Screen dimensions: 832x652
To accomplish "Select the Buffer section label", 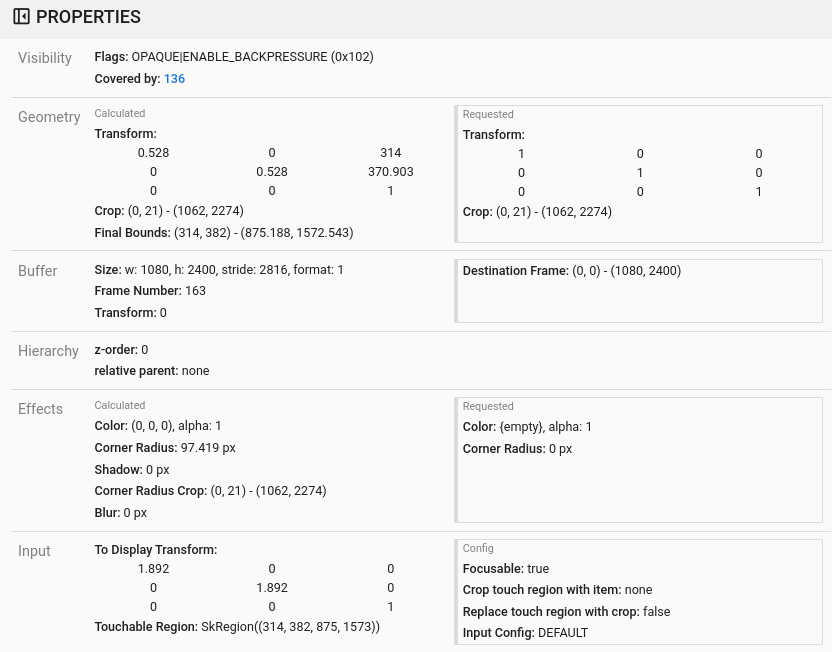I will [38, 271].
